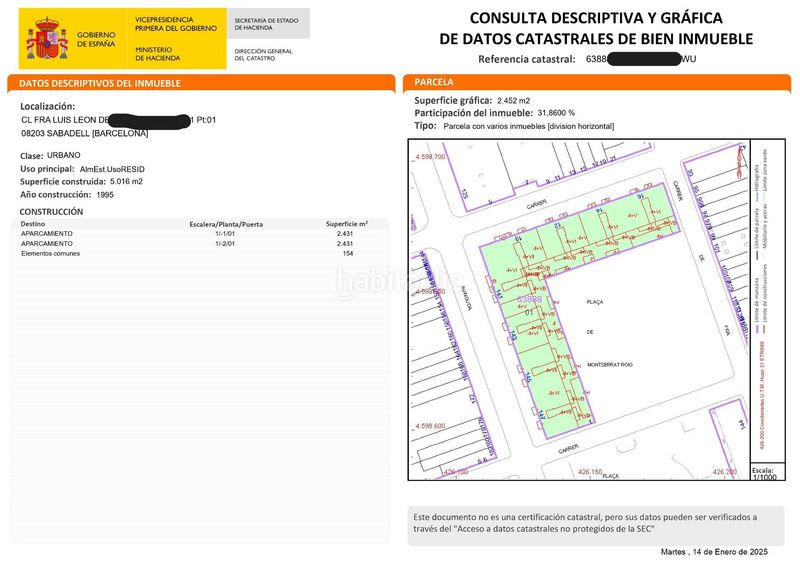Image resolution: width=800 pixels, height=565 pixels.
Task: Select the disclaimer 'Este documento no es una certificación'
Action: (x=596, y=526)
